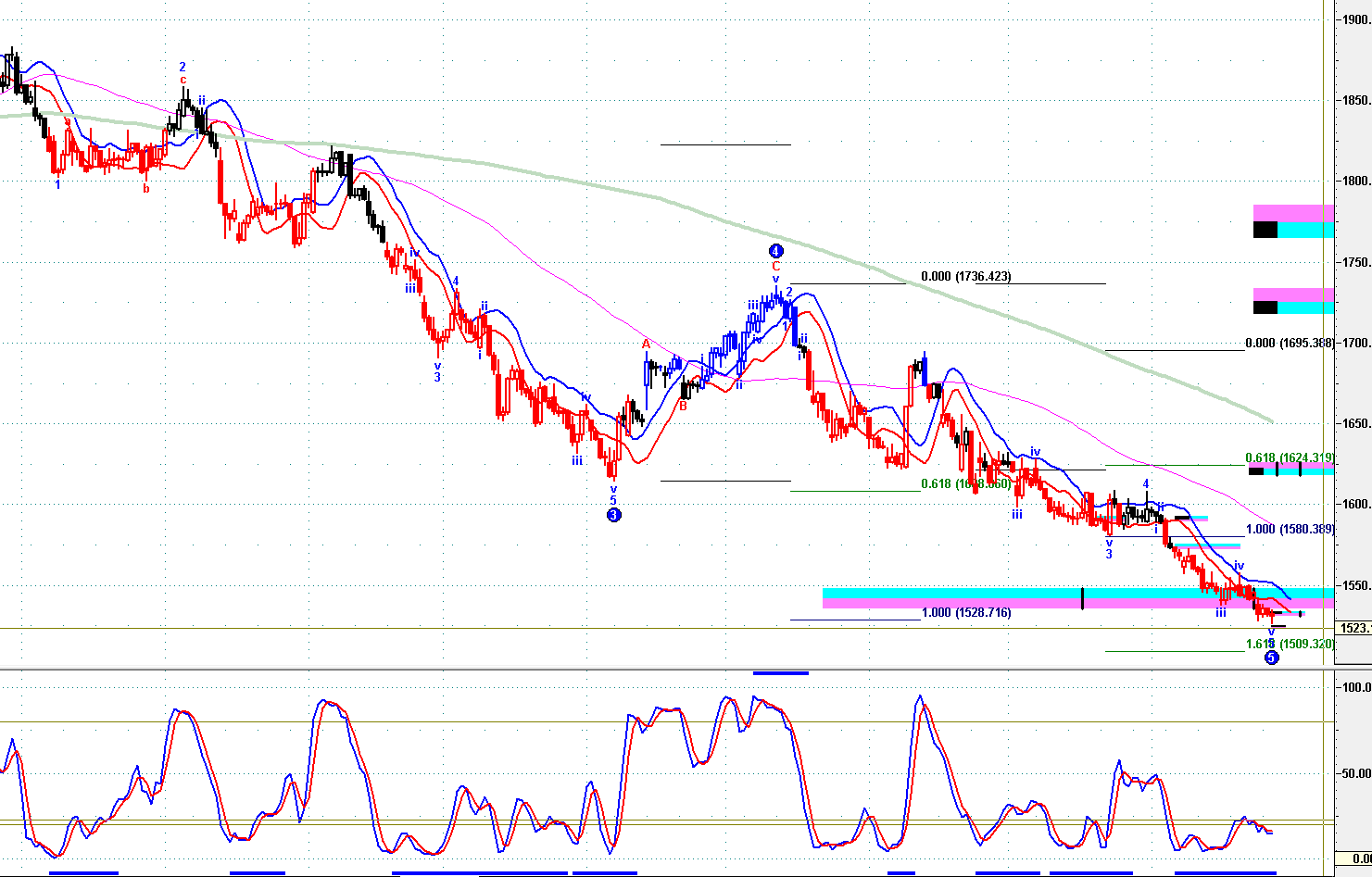The image size is (1372, 877).
Task: Click the '1.000 (1580.389)' Fibonacci label
Action: (x=1290, y=529)
